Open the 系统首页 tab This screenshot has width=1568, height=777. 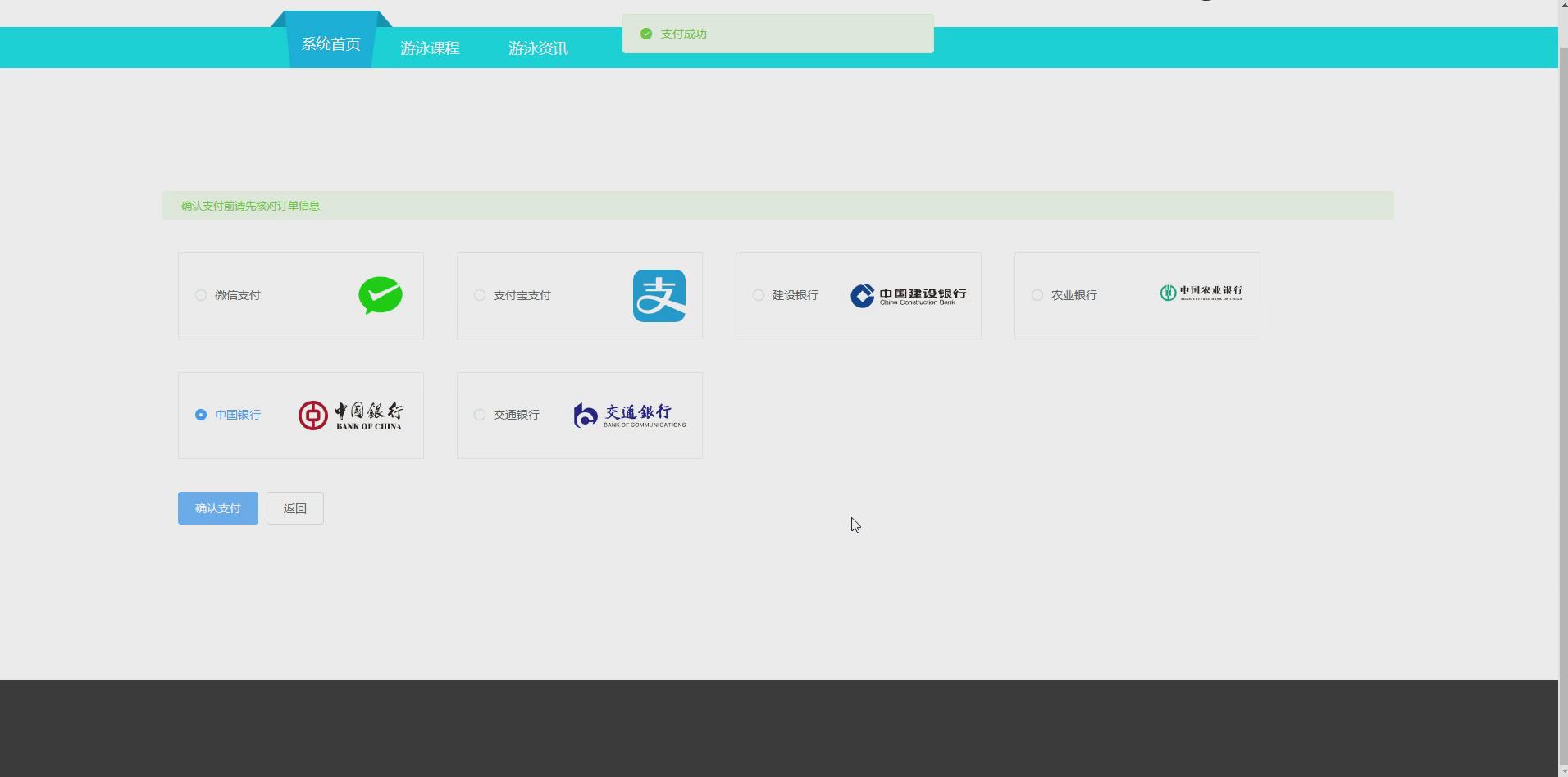tap(331, 43)
